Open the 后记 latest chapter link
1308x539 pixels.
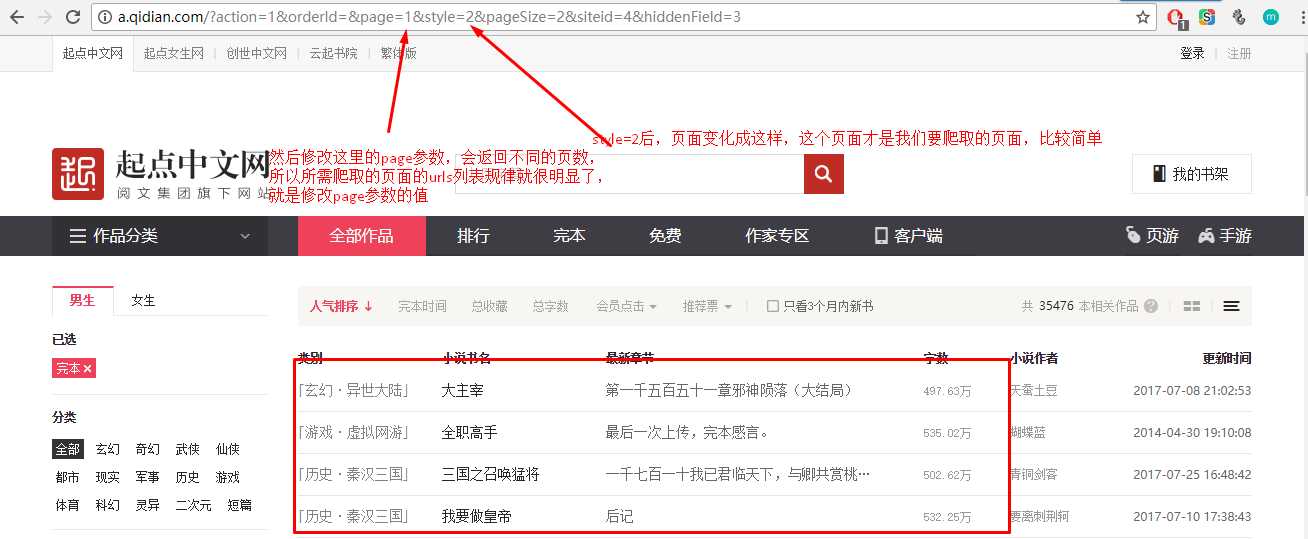[619, 516]
